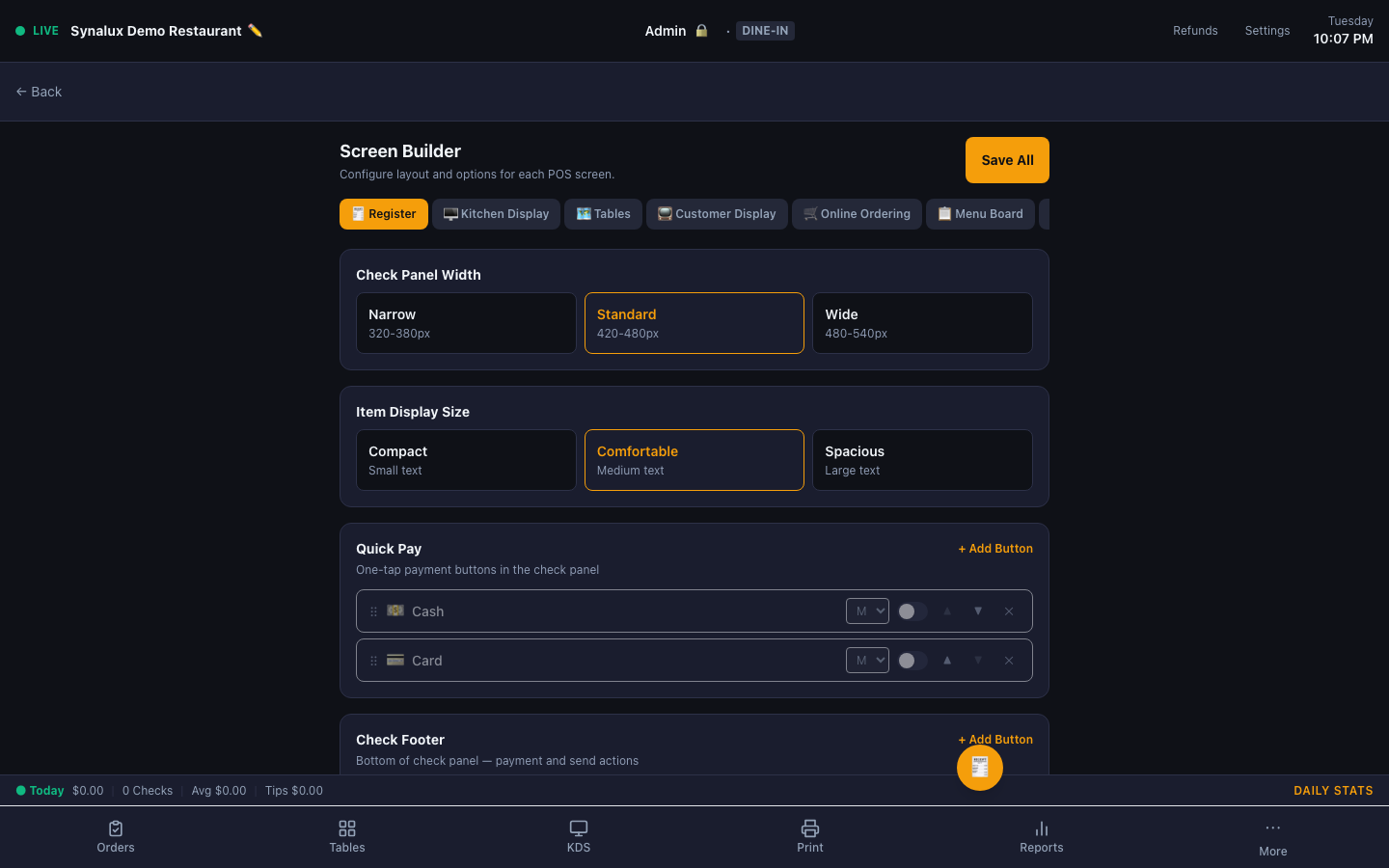This screenshot has height=868, width=1389.
Task: Switch to the Tables screen tab
Action: pos(604,214)
